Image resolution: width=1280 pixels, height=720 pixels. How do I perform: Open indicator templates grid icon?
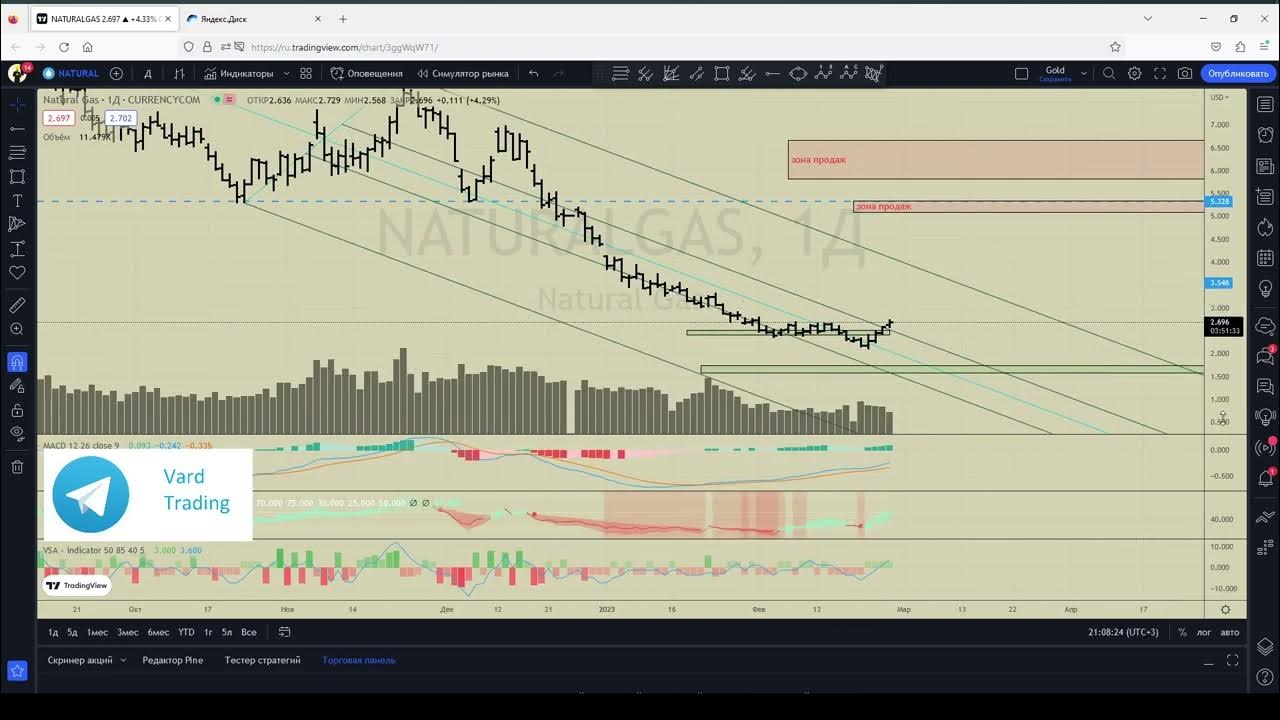pos(306,73)
